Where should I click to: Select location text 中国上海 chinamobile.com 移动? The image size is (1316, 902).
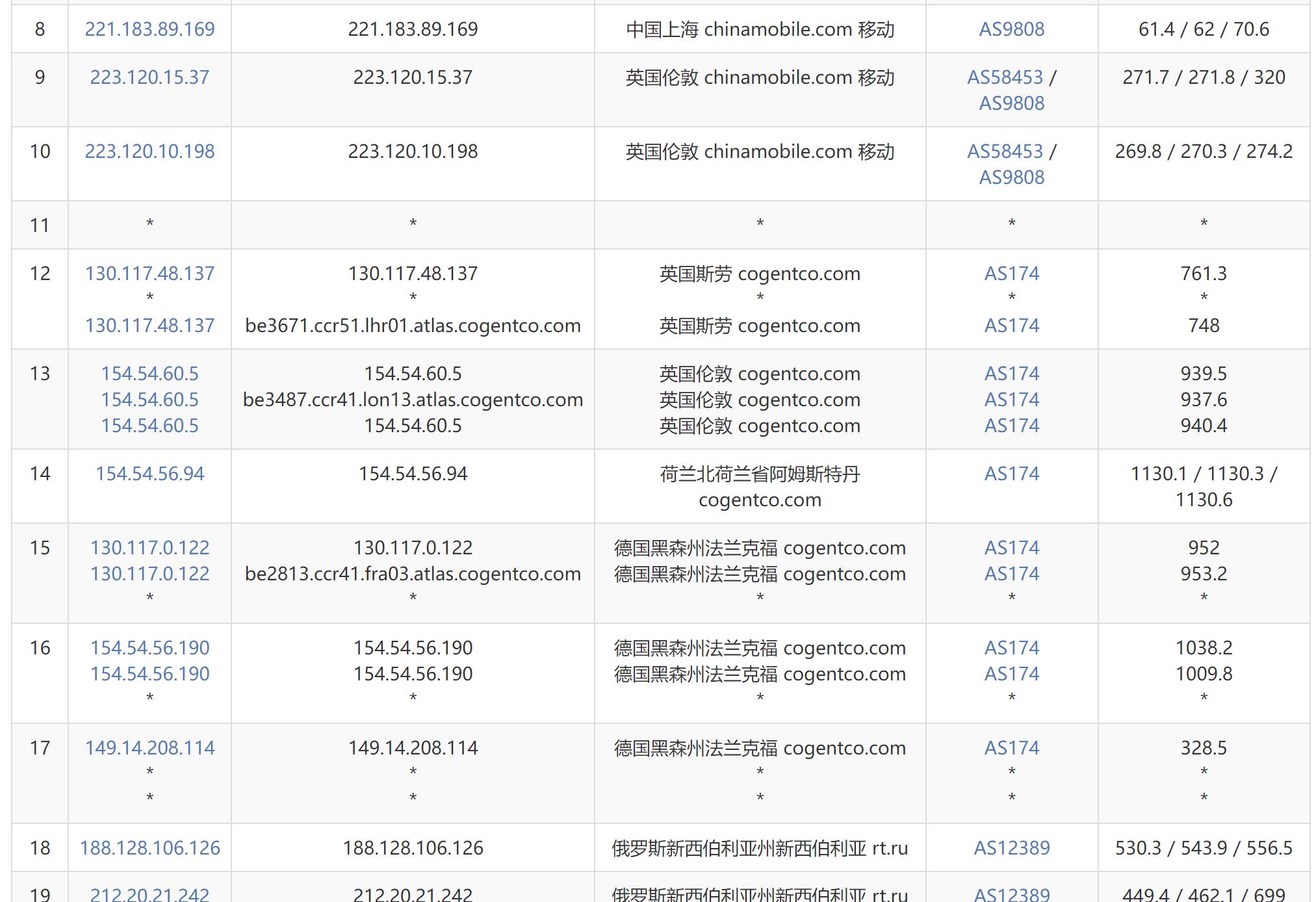(x=760, y=29)
